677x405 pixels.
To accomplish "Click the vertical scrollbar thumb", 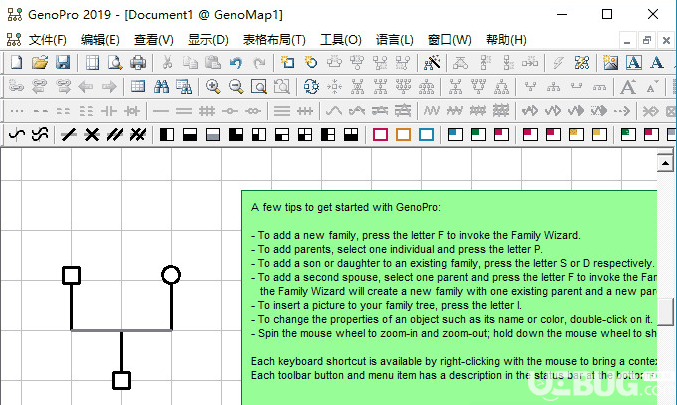I will pyautogui.click(x=665, y=311).
